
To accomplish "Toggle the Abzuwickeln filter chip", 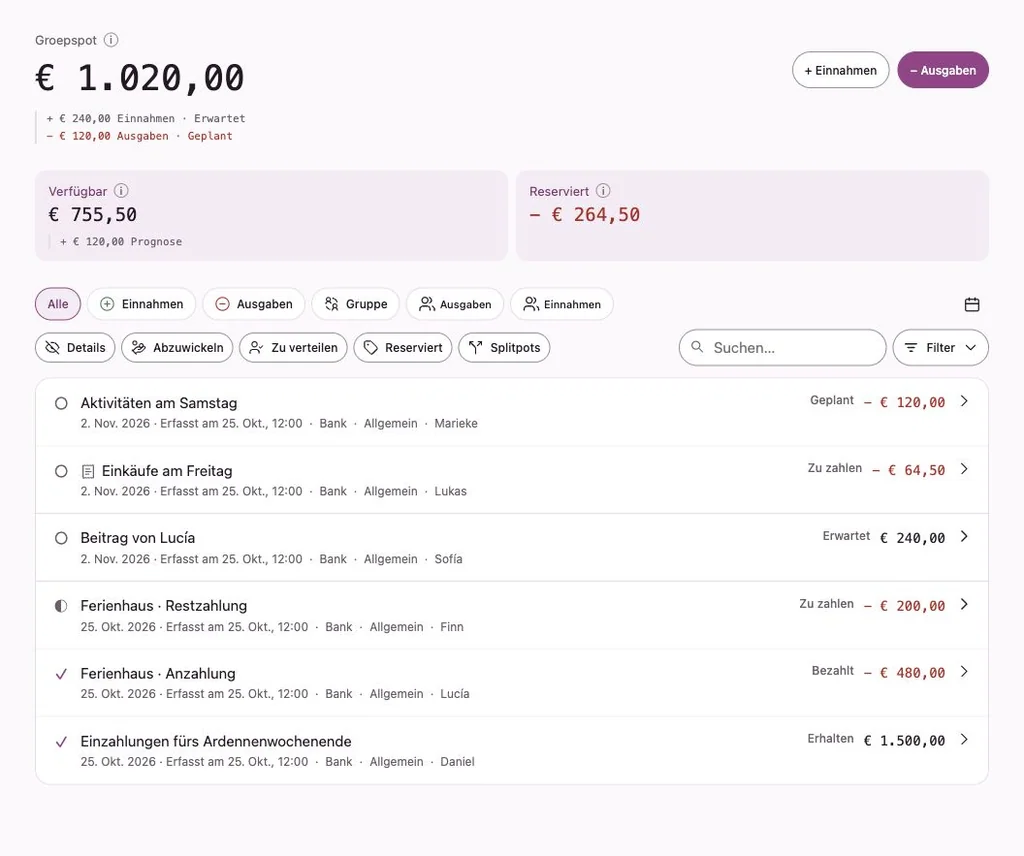I will click(x=178, y=347).
